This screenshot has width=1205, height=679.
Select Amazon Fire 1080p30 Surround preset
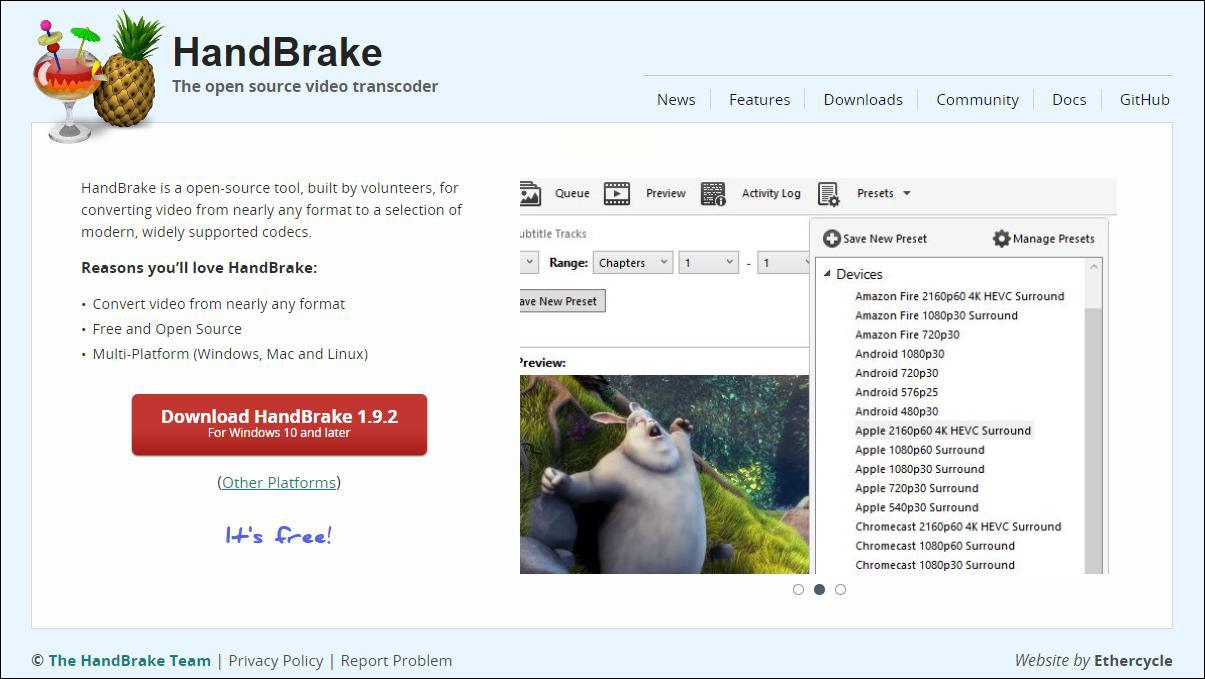[x=936, y=315]
